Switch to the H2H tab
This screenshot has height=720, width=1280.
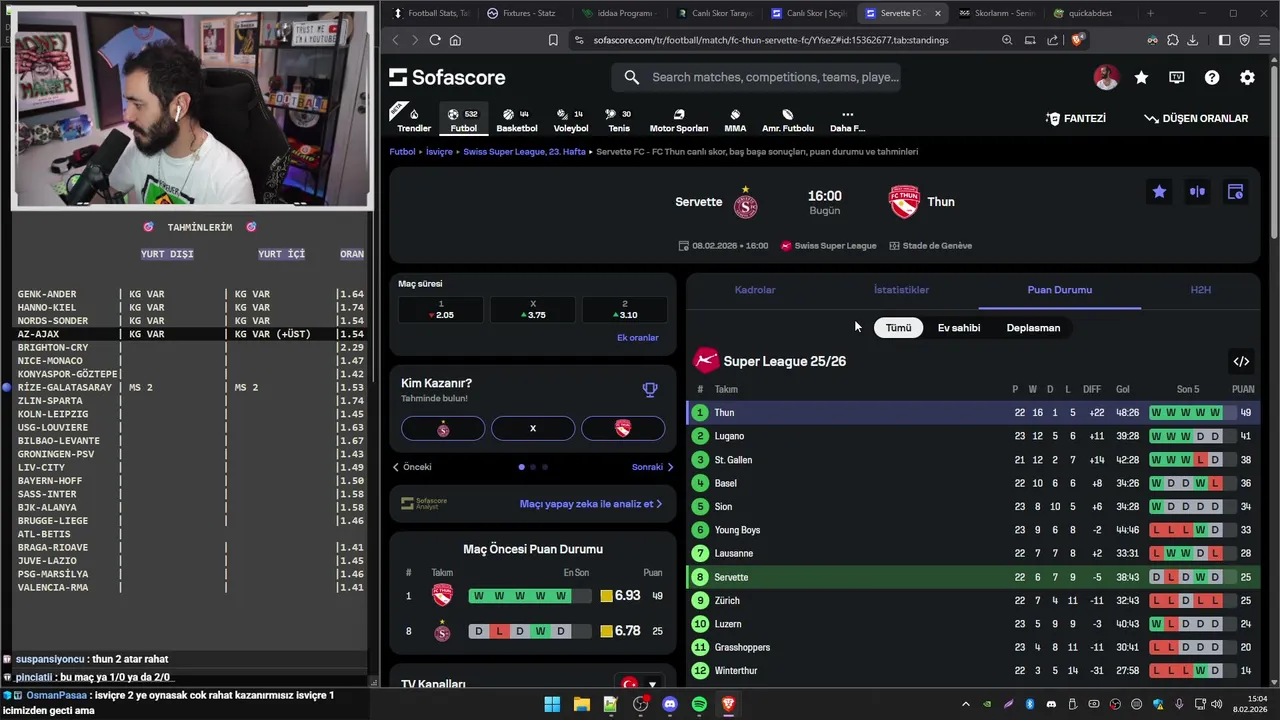tap(1201, 290)
